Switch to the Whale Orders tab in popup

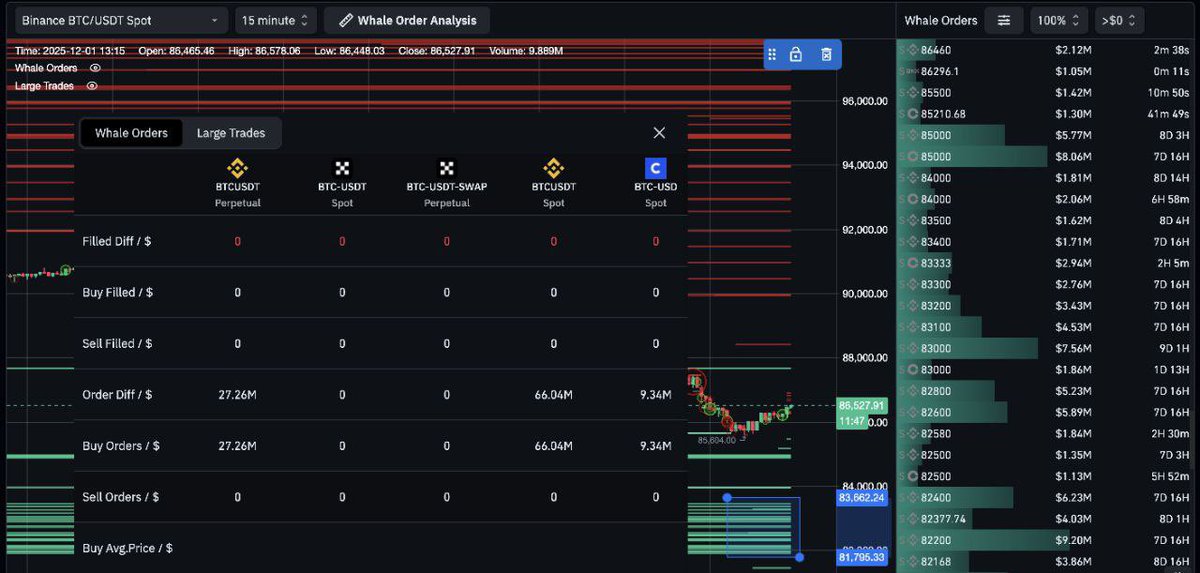(x=131, y=133)
